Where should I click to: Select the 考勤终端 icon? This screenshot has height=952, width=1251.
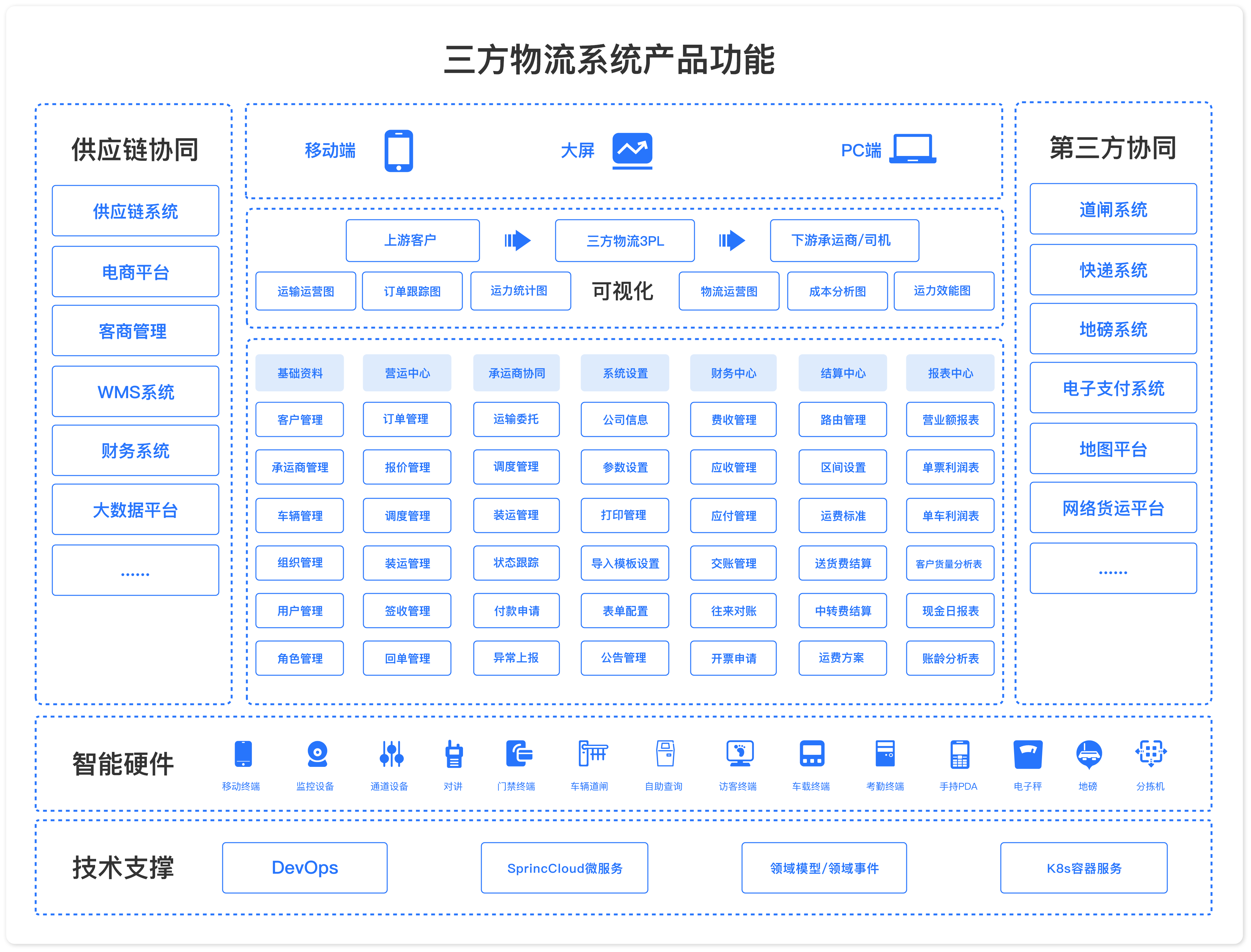click(x=885, y=754)
